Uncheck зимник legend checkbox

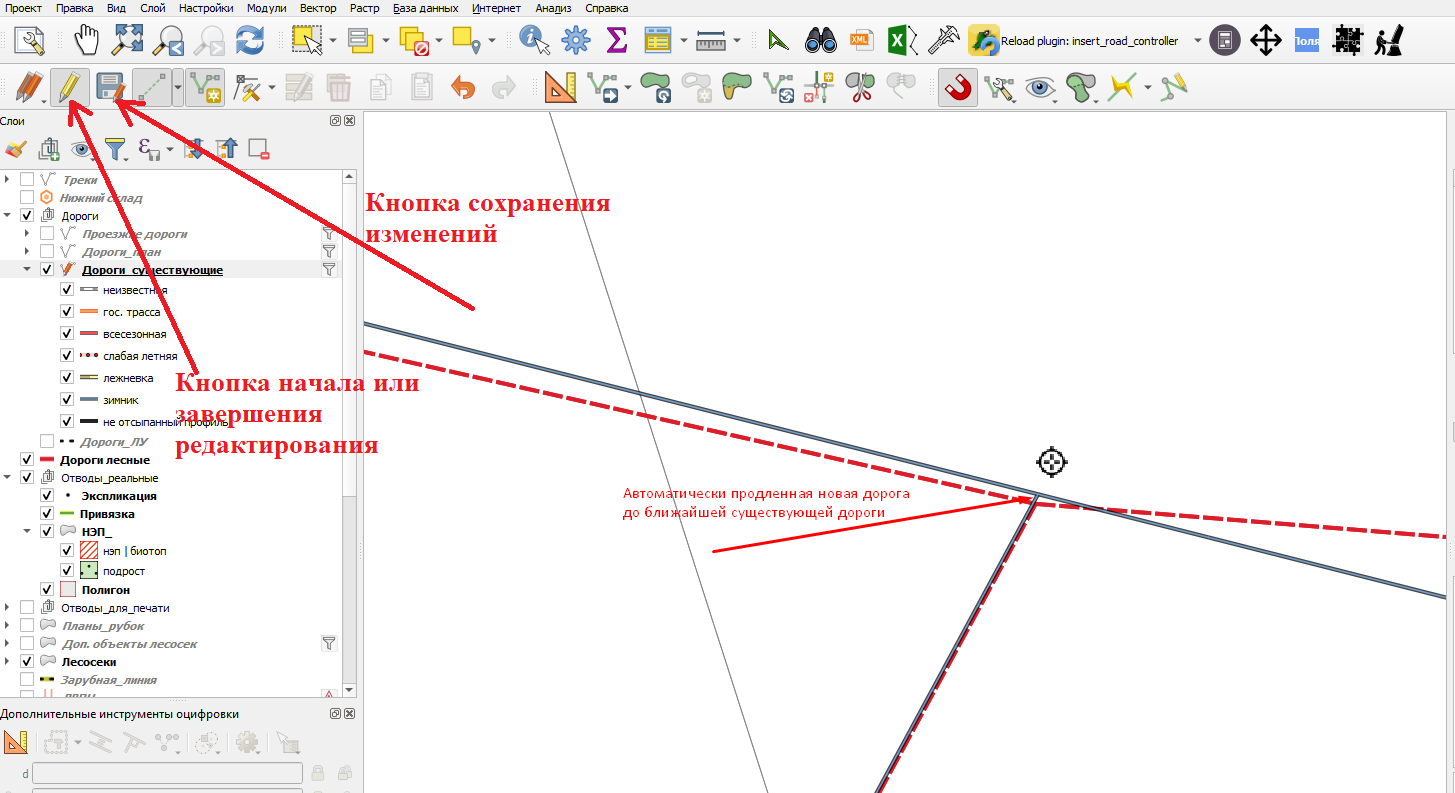pyautogui.click(x=67, y=400)
